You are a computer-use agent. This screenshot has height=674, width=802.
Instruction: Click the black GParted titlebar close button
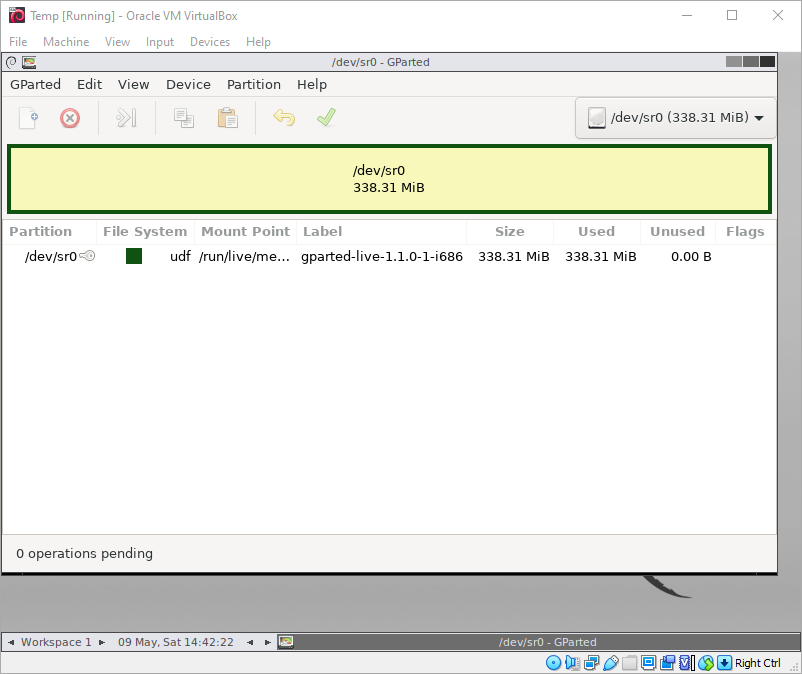click(767, 62)
